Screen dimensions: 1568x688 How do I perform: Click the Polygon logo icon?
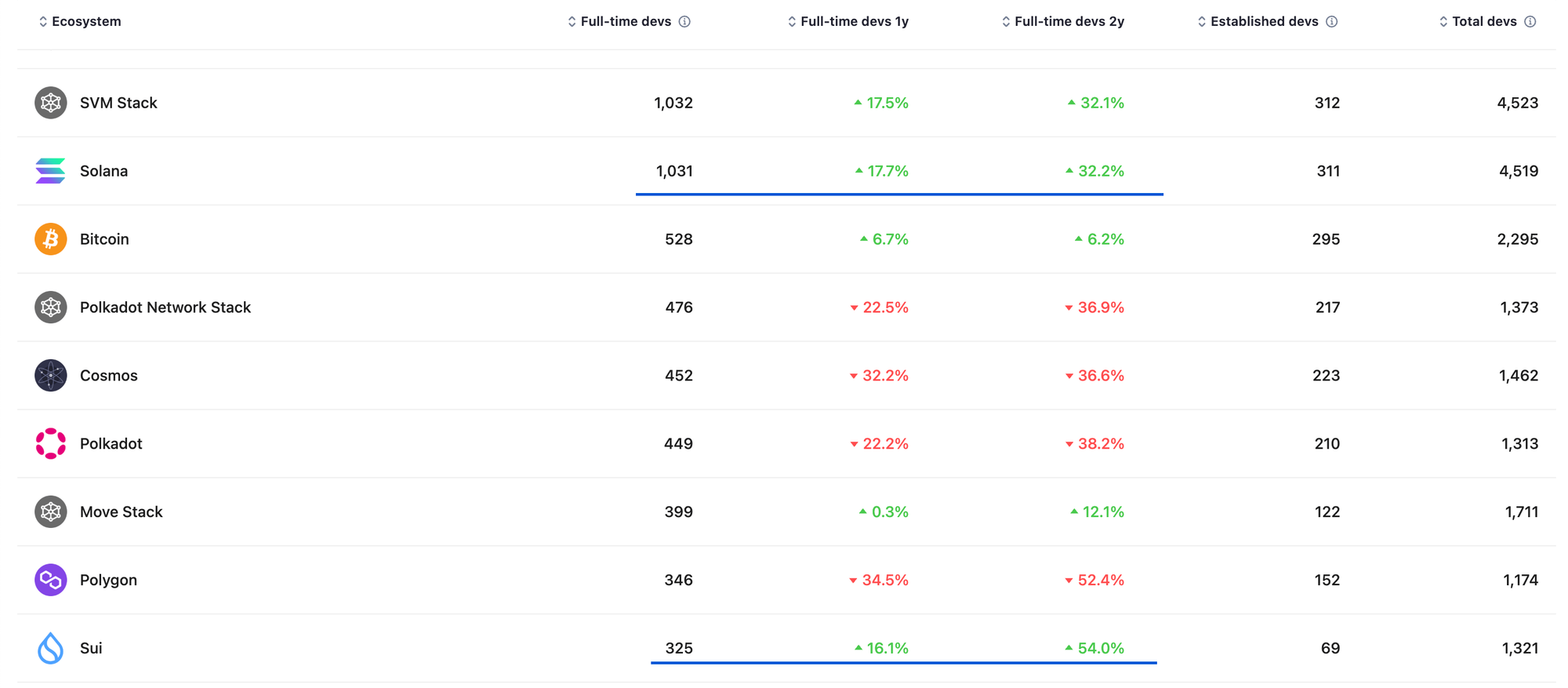click(50, 580)
